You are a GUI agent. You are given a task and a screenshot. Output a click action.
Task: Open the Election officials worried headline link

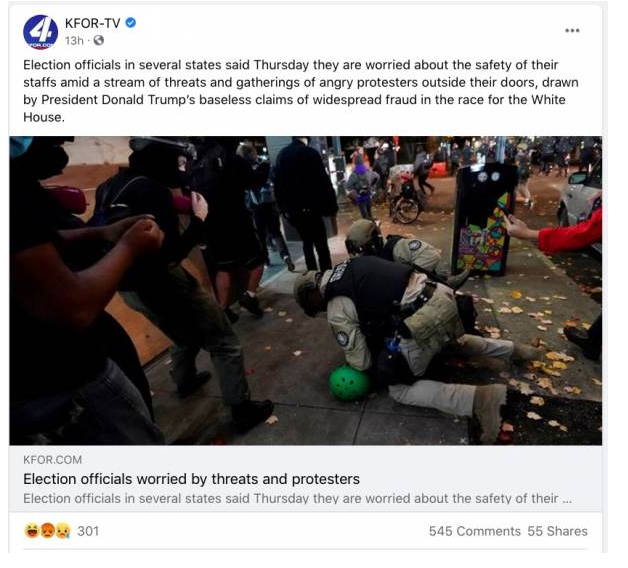coord(191,479)
